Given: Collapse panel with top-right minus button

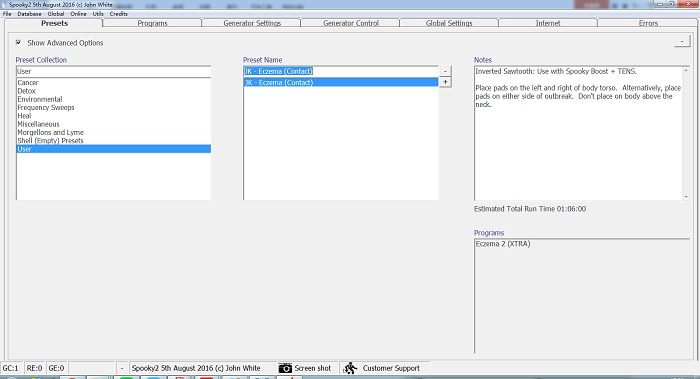Looking at the screenshot, I should (682, 41).
